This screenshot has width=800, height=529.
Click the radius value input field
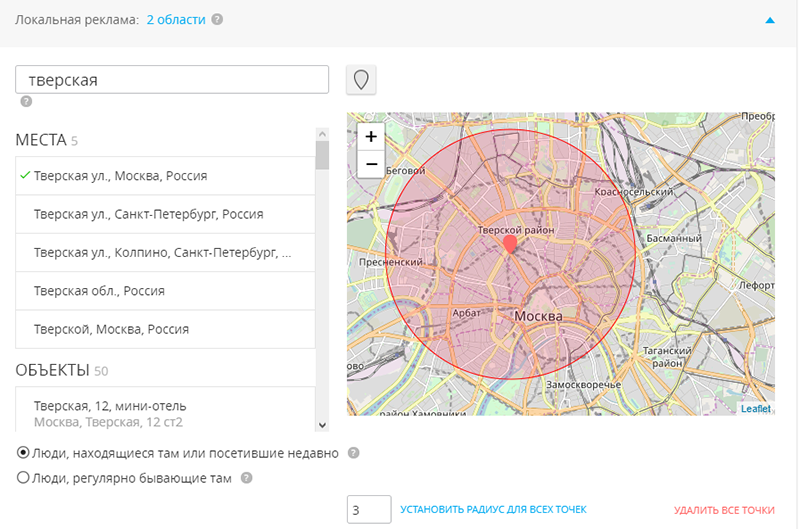click(x=368, y=510)
